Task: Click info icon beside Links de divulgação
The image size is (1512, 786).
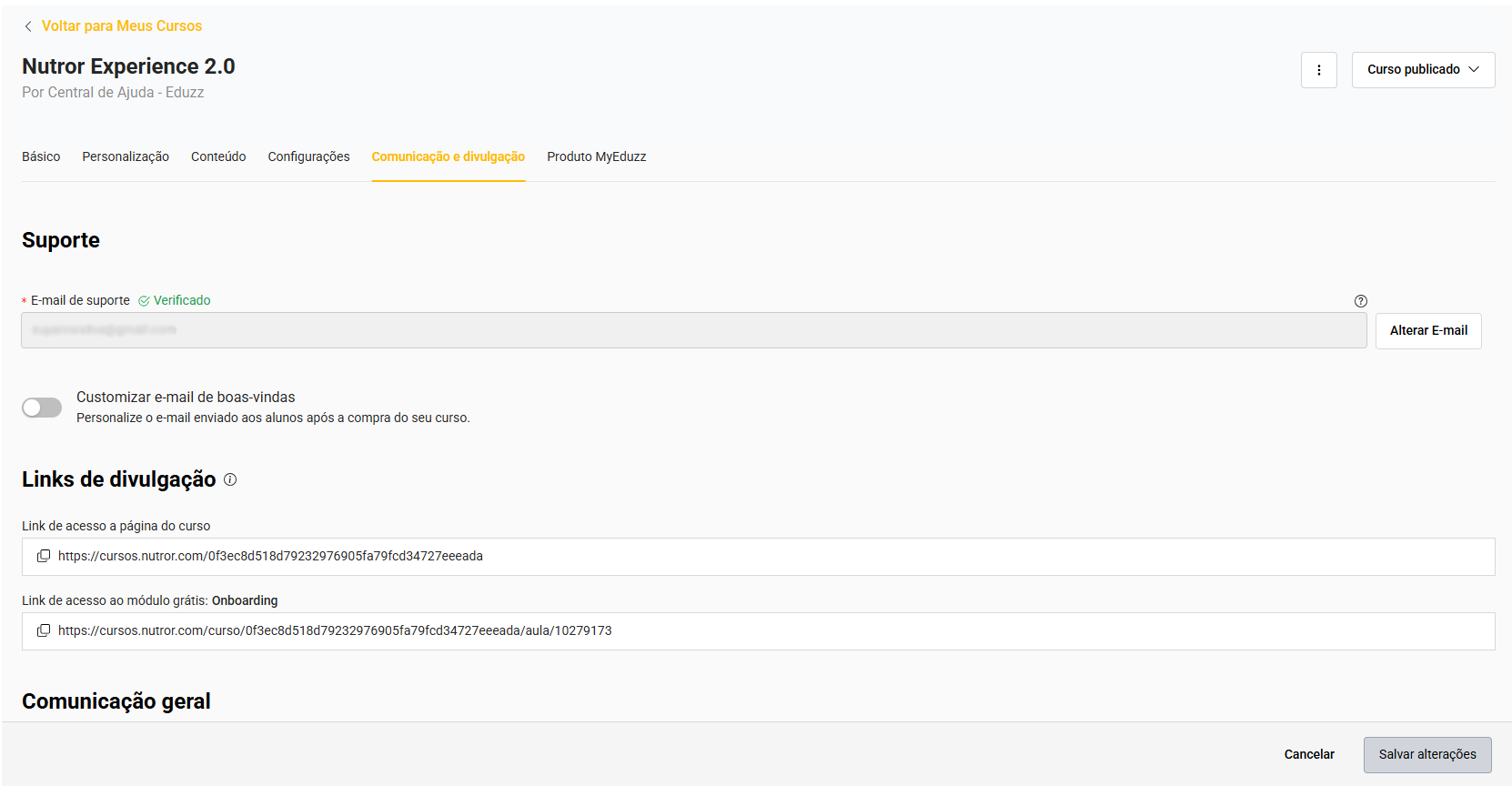Action: pyautogui.click(x=230, y=479)
